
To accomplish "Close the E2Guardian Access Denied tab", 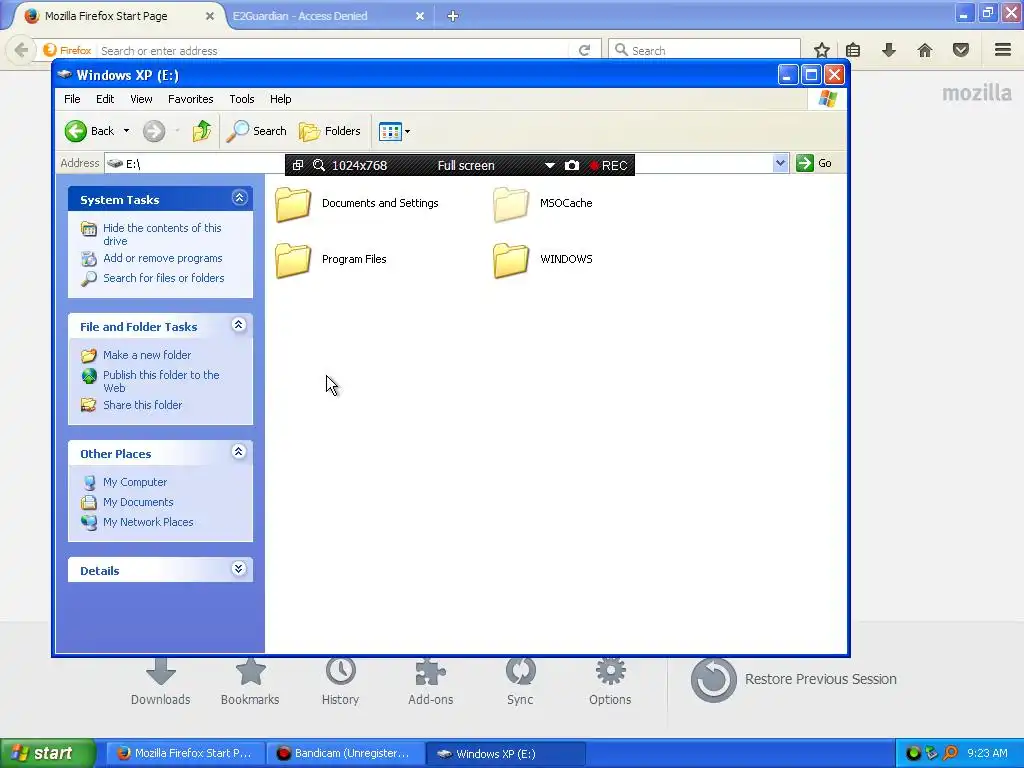I will coord(420,16).
